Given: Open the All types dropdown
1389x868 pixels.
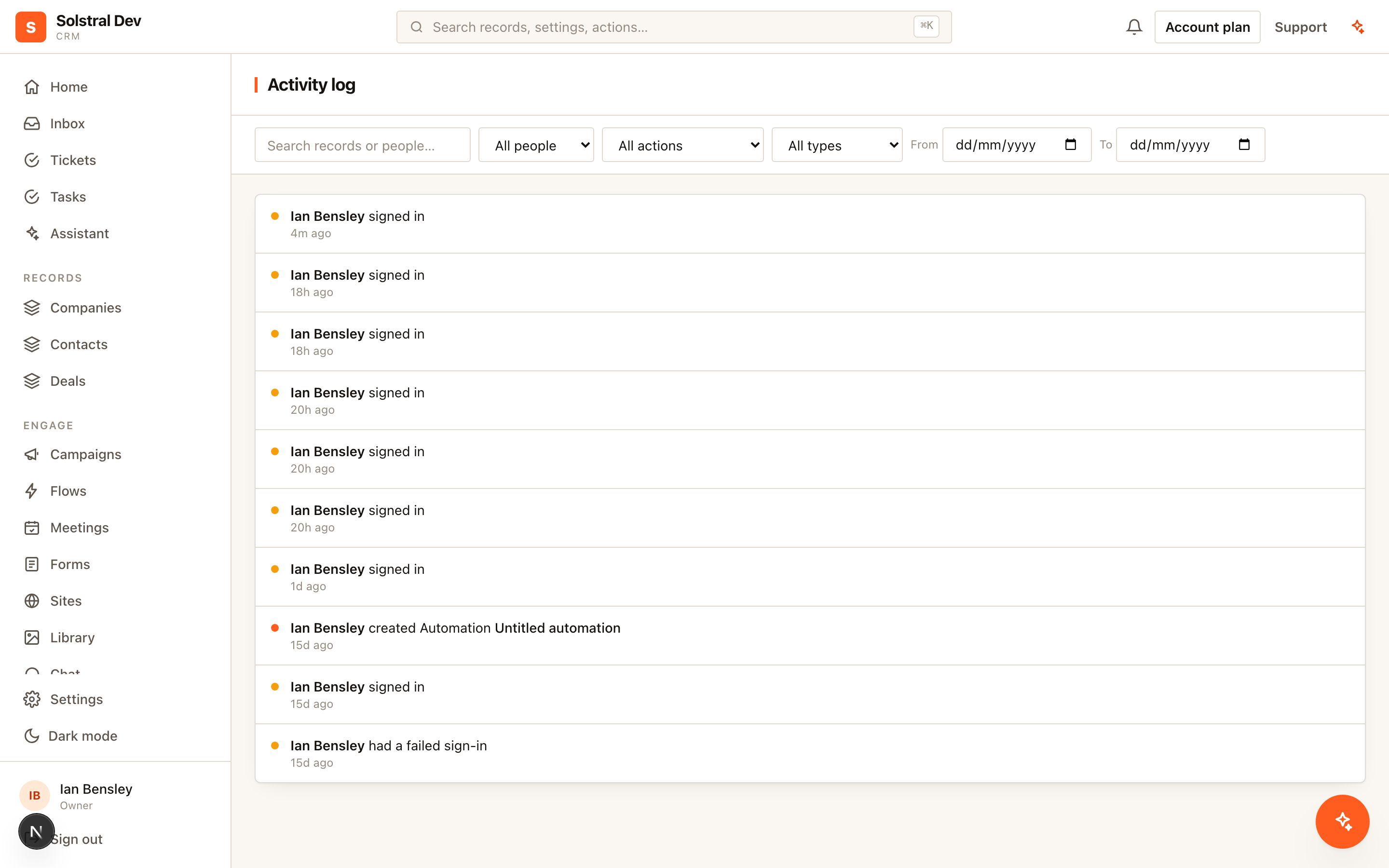Looking at the screenshot, I should pos(837,145).
